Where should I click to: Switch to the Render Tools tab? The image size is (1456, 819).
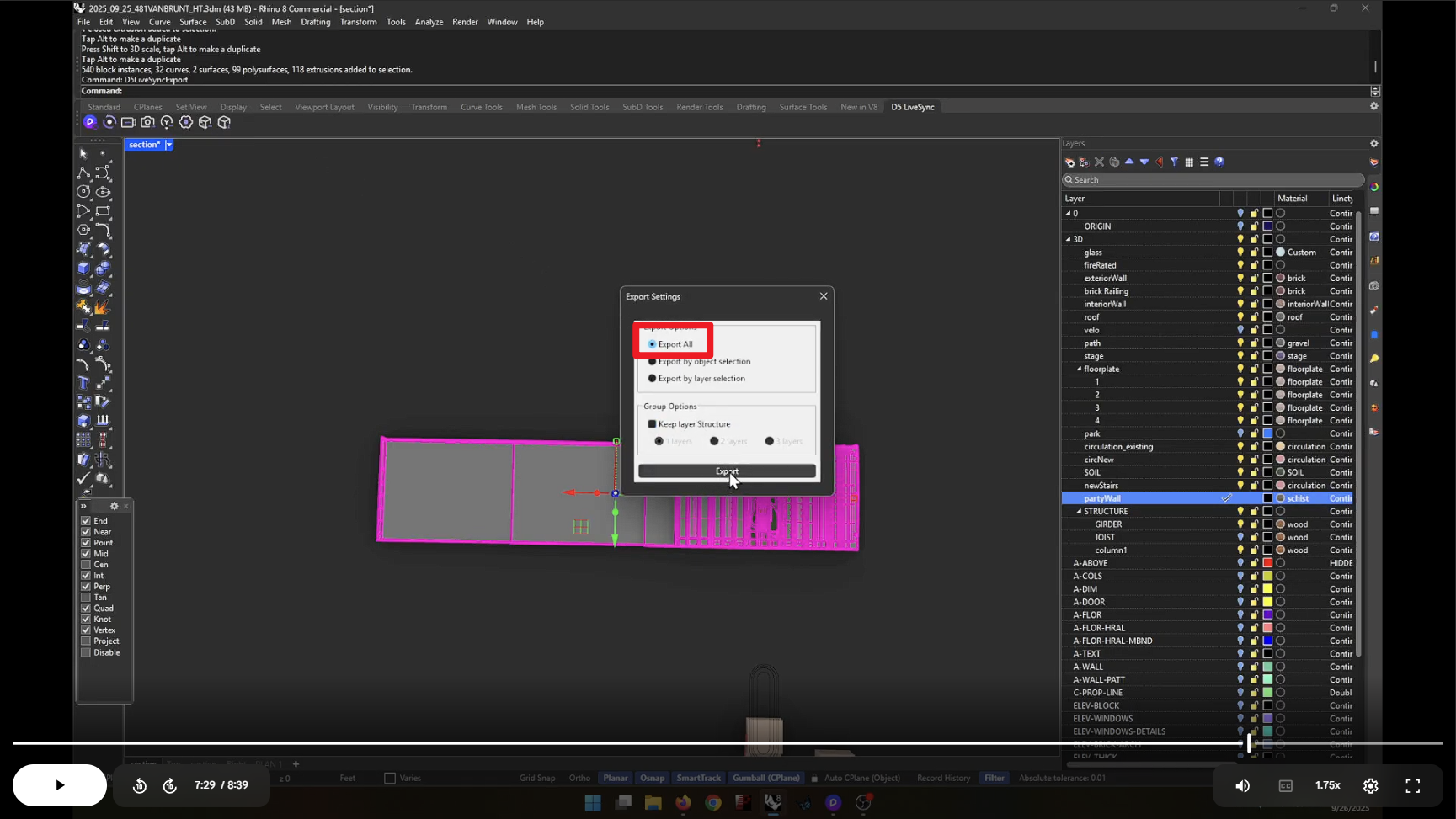(x=699, y=107)
